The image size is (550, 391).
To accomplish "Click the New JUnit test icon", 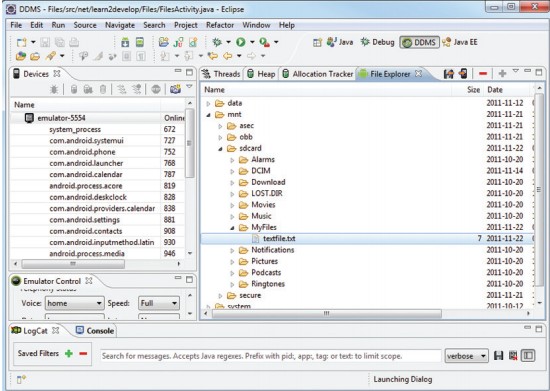I will point(178,42).
